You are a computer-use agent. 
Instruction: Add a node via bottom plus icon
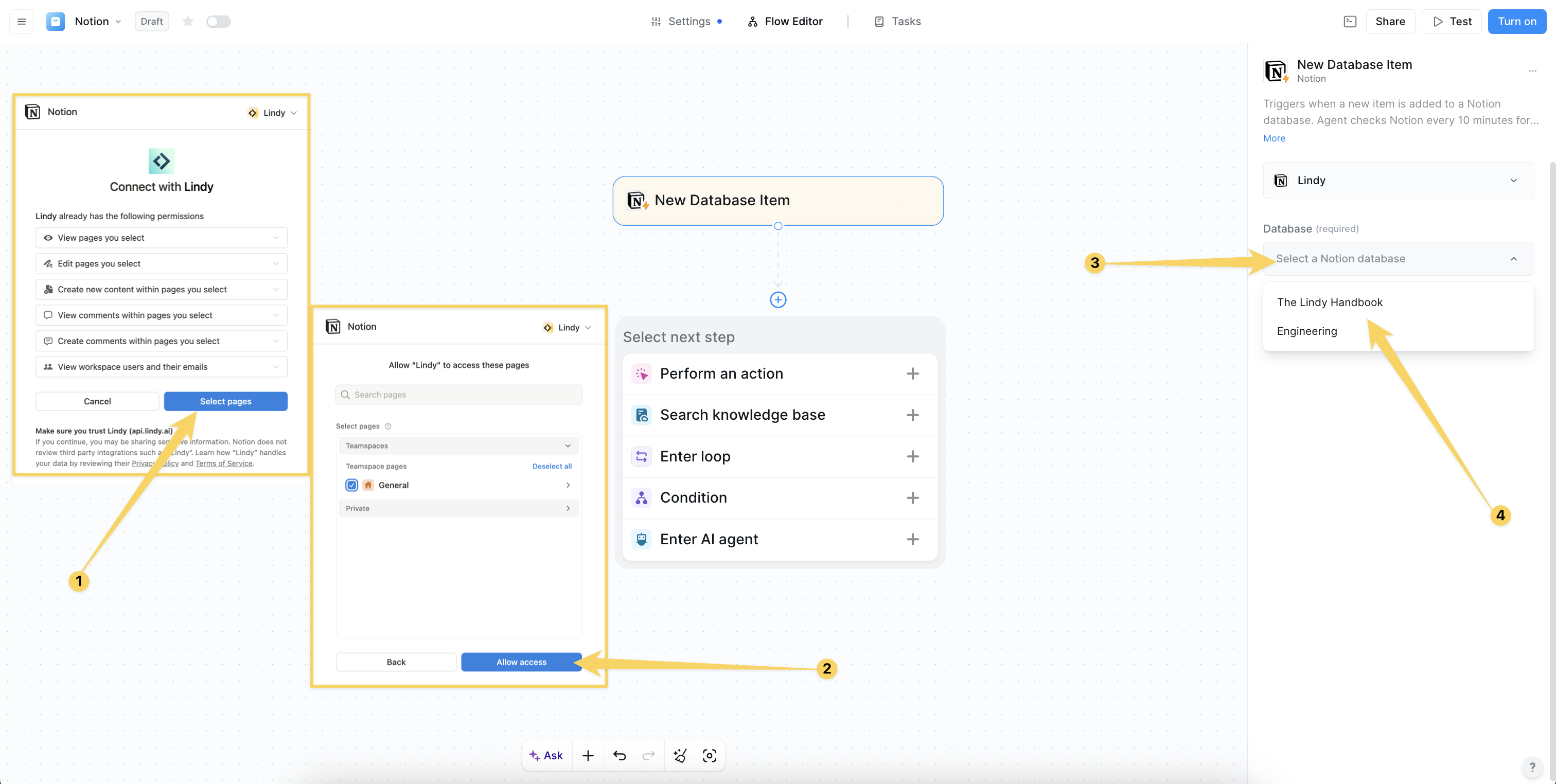588,756
